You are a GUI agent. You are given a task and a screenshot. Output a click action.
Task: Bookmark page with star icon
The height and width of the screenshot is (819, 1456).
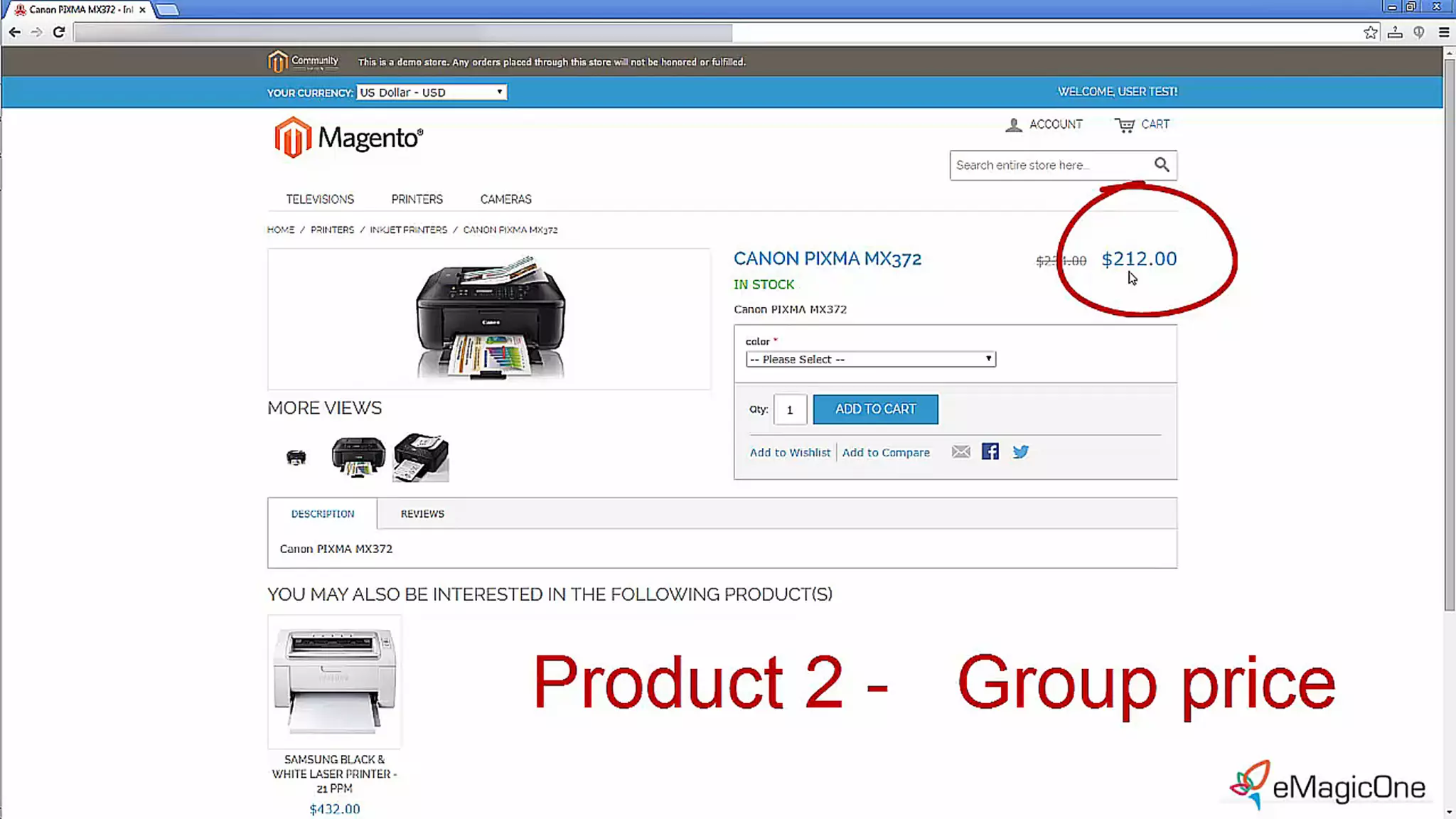(x=1370, y=32)
